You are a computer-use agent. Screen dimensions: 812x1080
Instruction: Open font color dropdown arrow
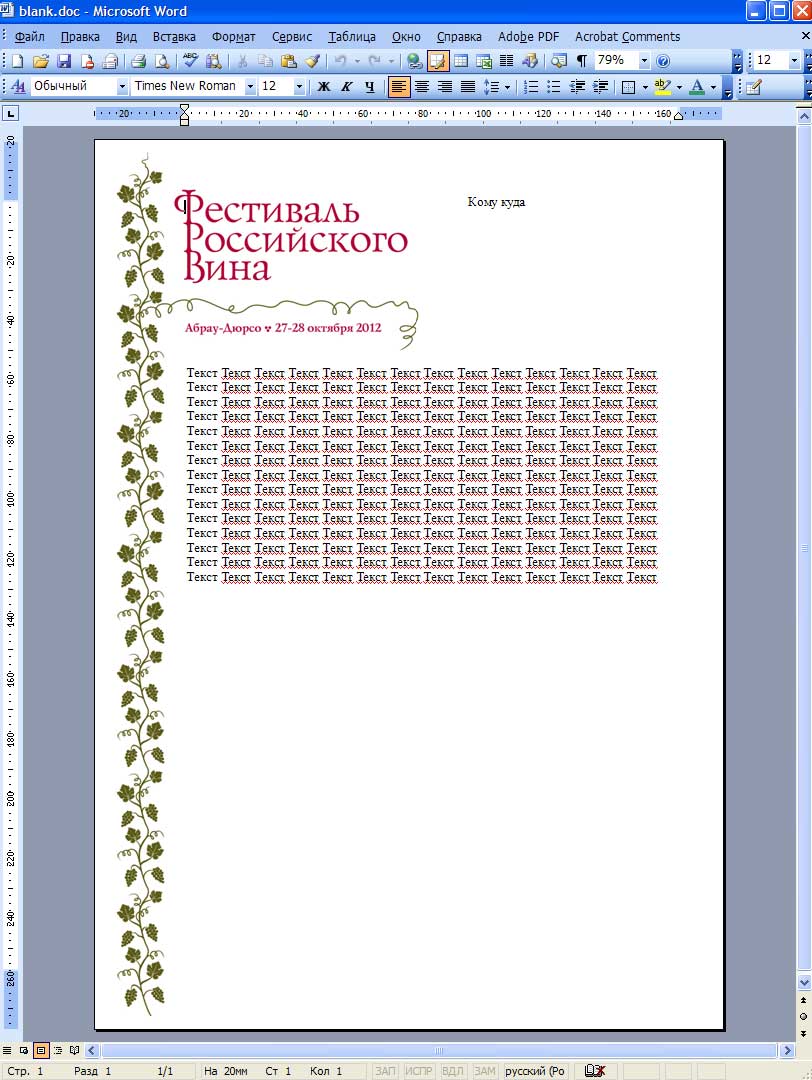713,87
